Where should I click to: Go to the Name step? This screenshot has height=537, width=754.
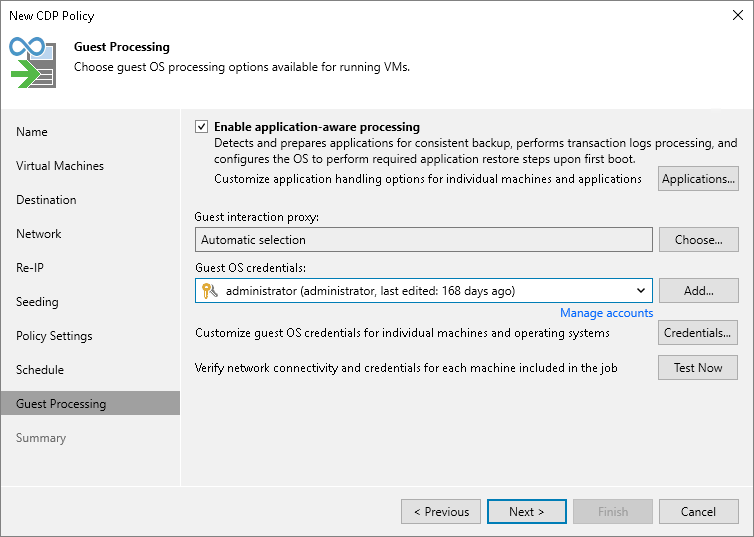point(32,132)
